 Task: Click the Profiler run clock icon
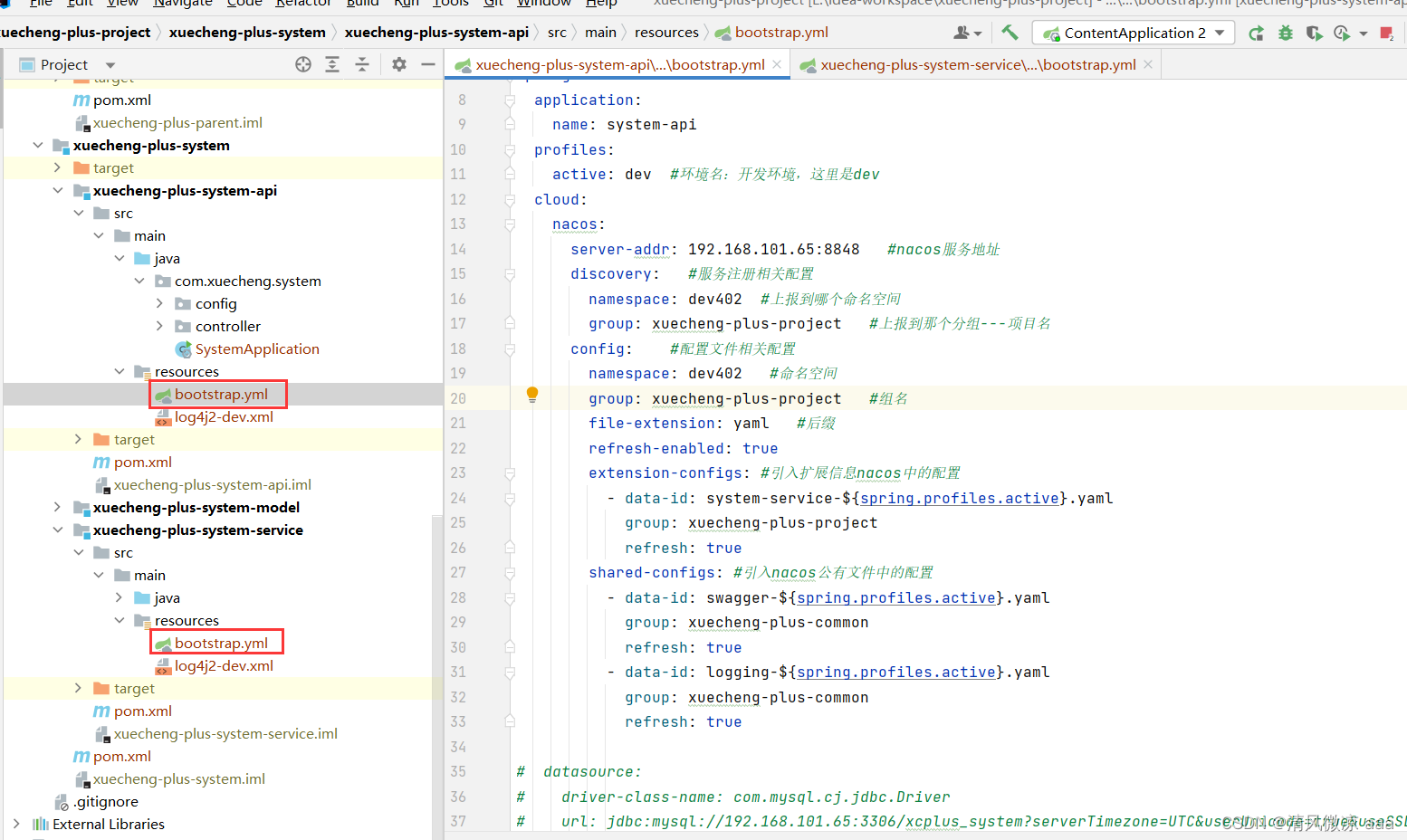pos(1342,33)
